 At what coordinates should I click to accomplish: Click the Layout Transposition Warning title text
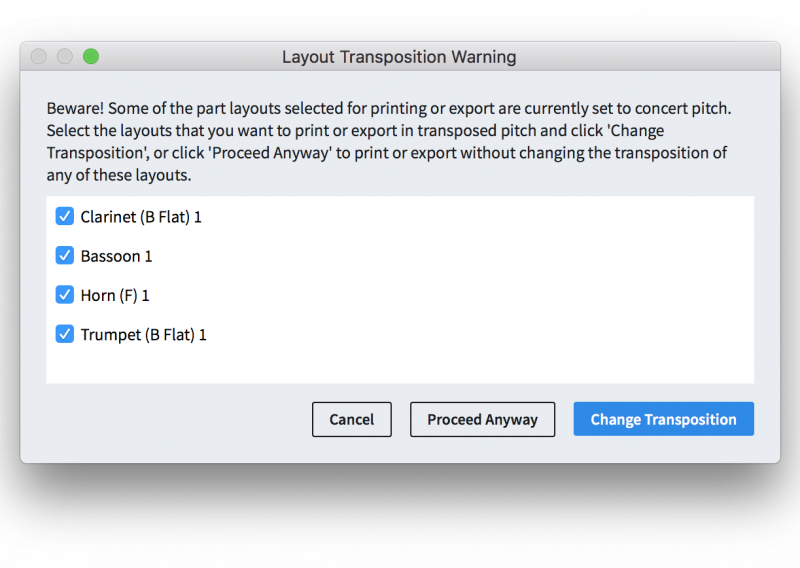pyautogui.click(x=399, y=57)
